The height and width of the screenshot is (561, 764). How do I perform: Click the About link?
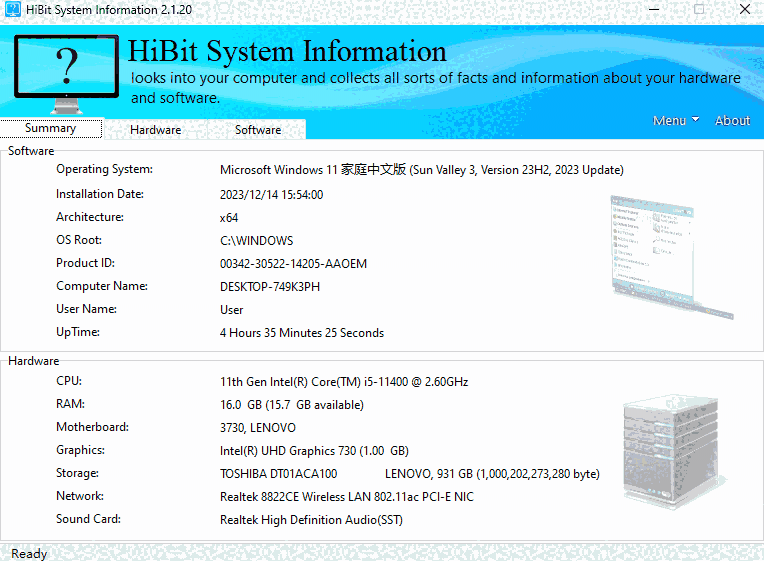(732, 120)
